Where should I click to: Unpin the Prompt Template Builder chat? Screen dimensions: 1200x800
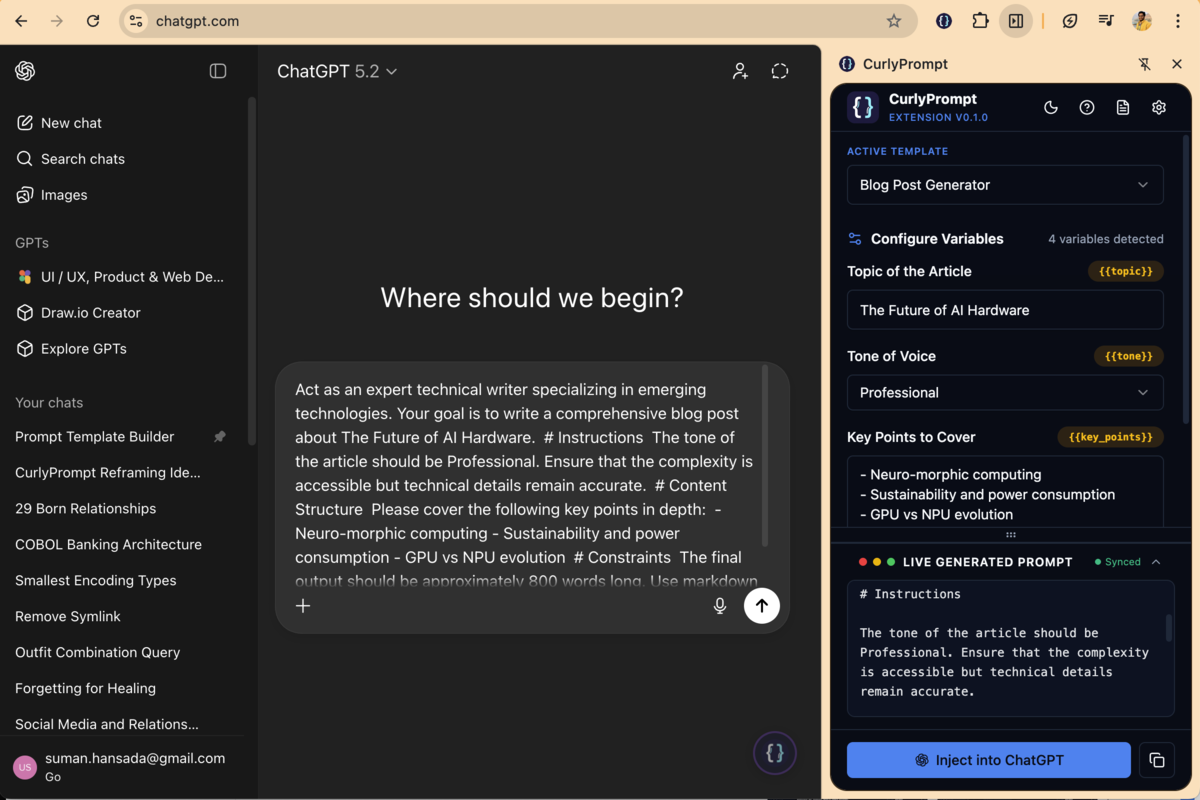[x=220, y=437]
